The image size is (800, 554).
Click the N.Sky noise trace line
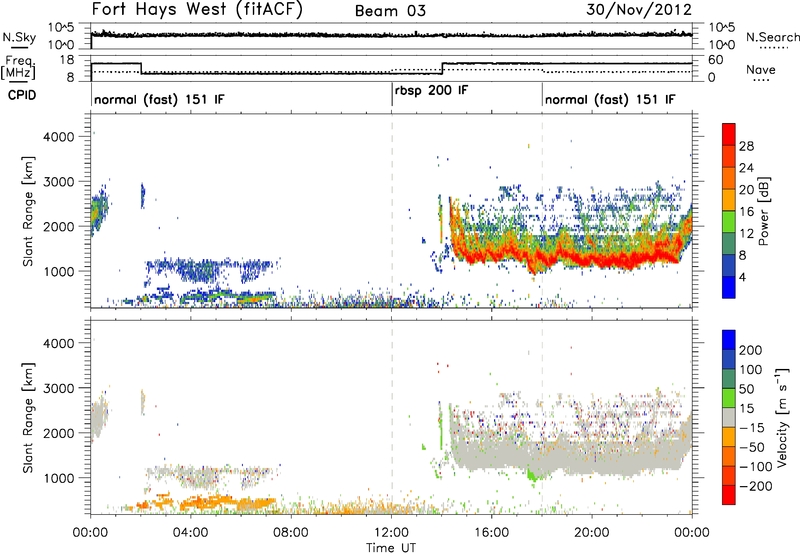(391, 35)
